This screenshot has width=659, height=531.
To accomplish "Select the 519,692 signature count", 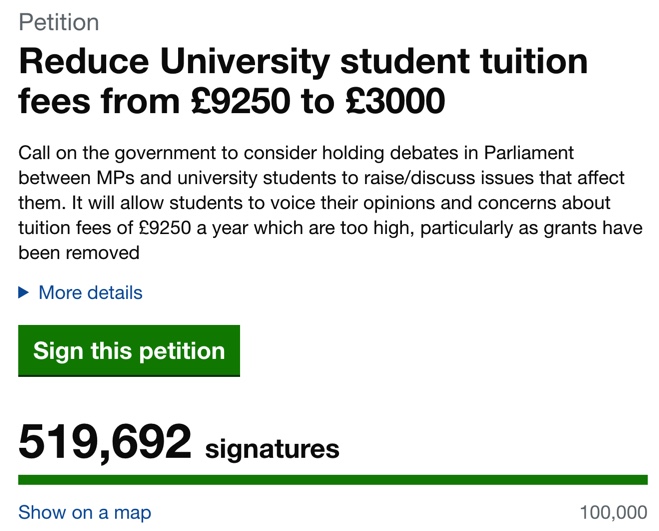I will 105,441.
